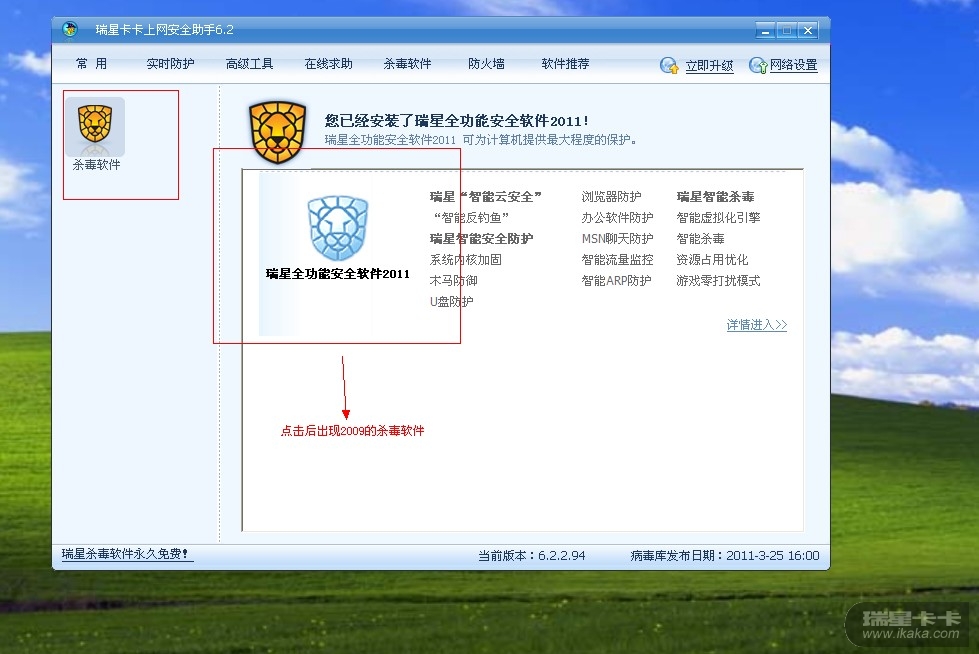Open the 软件推荐 tab
979x654 pixels.
click(565, 64)
